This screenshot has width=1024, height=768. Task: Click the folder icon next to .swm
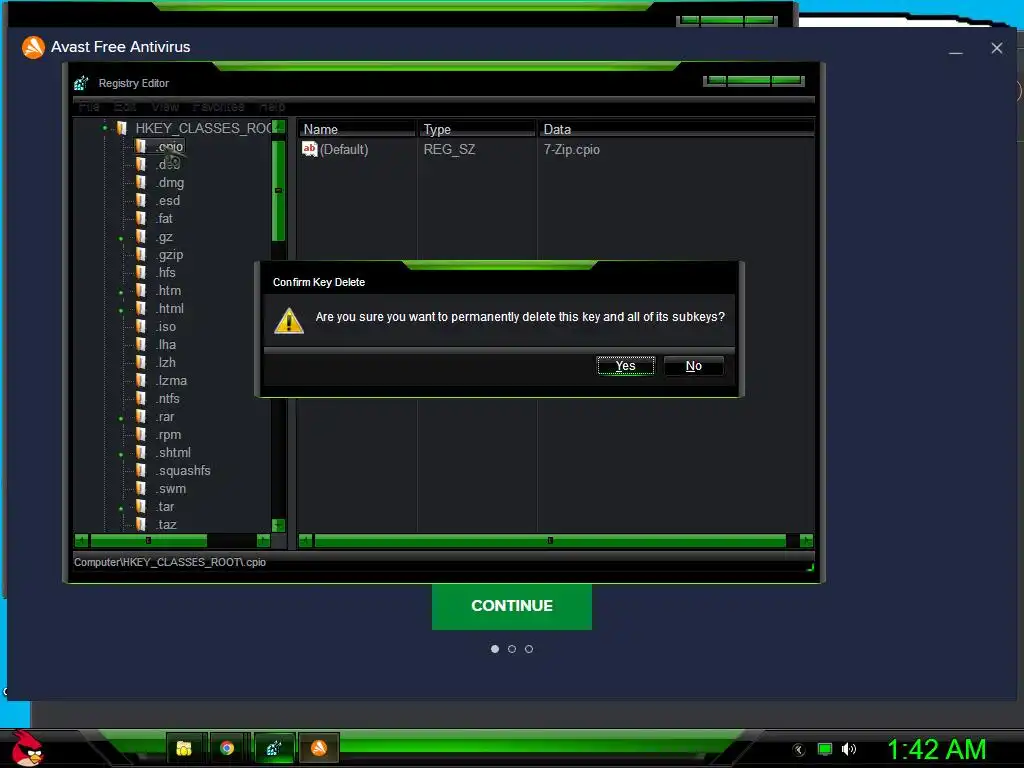point(140,488)
